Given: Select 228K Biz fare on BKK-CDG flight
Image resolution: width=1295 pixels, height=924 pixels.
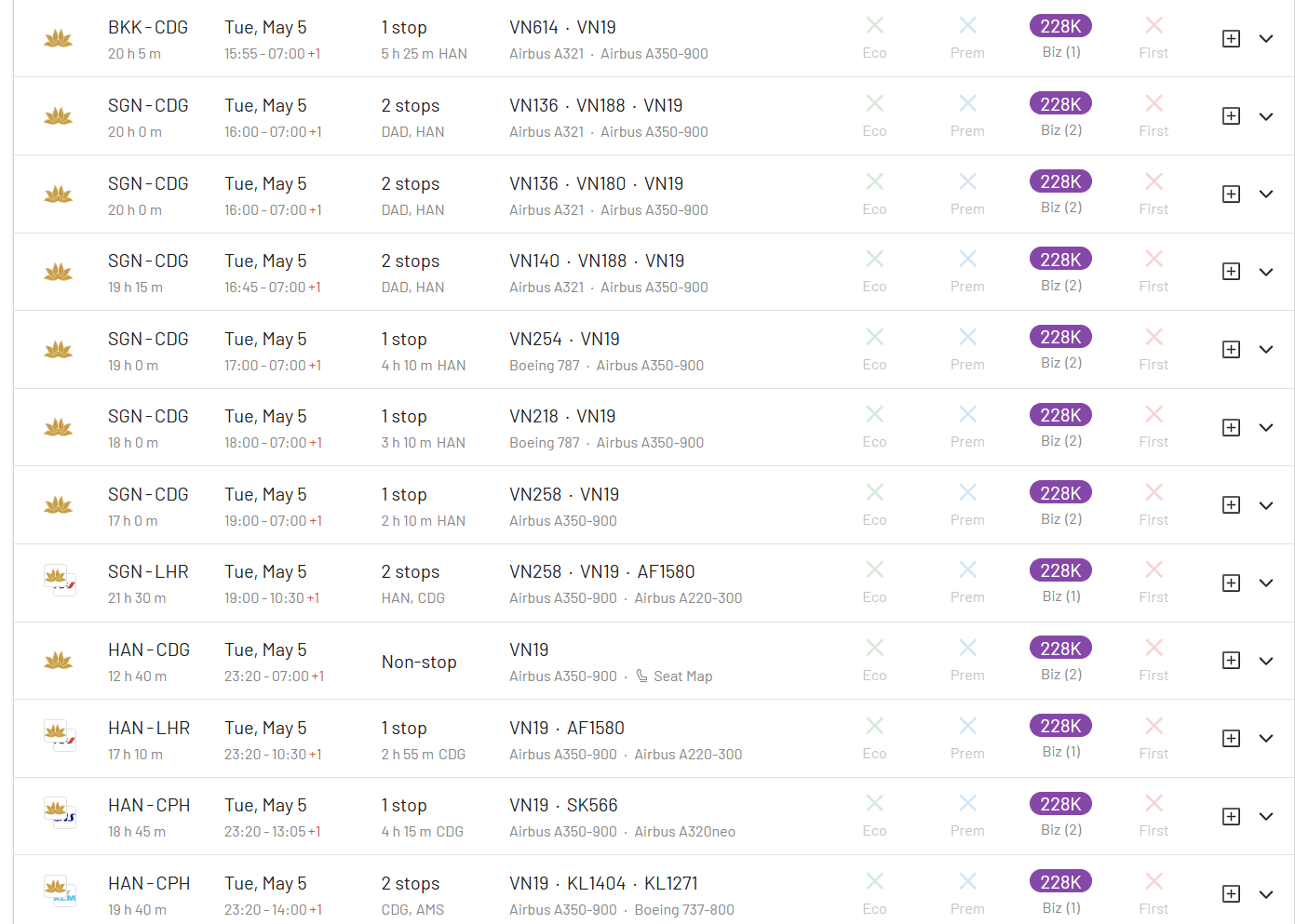Looking at the screenshot, I should tap(1060, 26).
